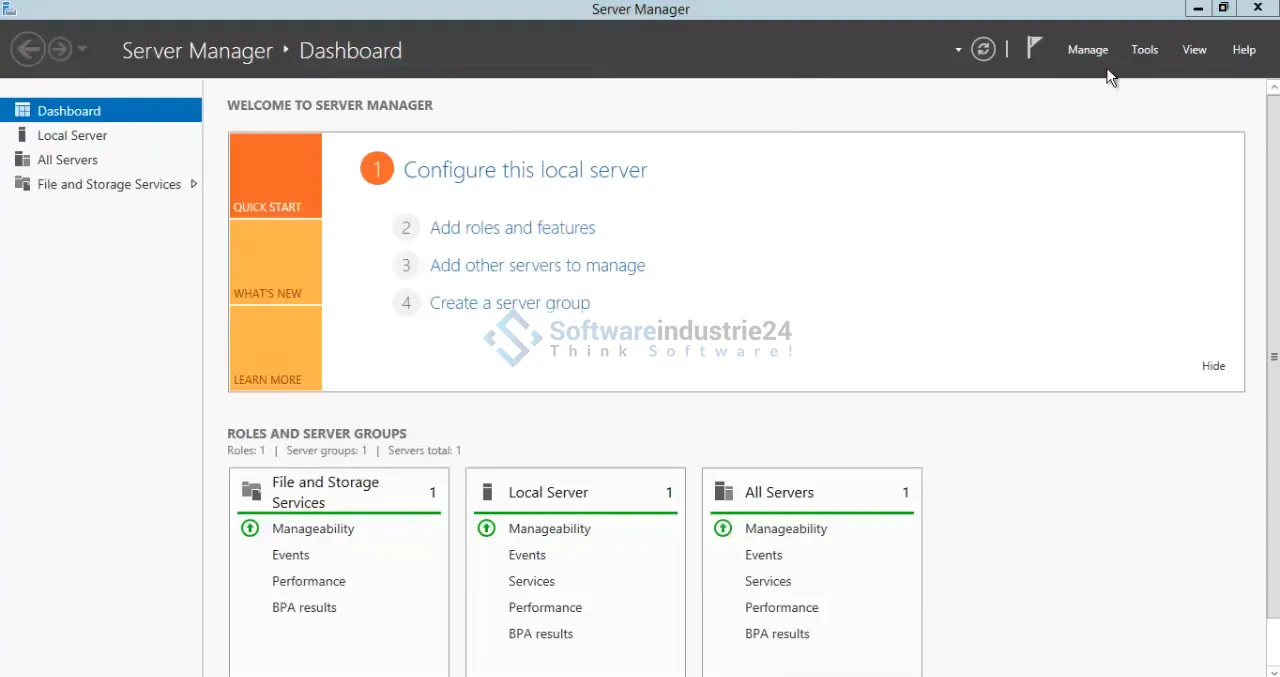Expand File and Storage Services arrow
Image resolution: width=1280 pixels, height=677 pixels.
click(x=193, y=184)
